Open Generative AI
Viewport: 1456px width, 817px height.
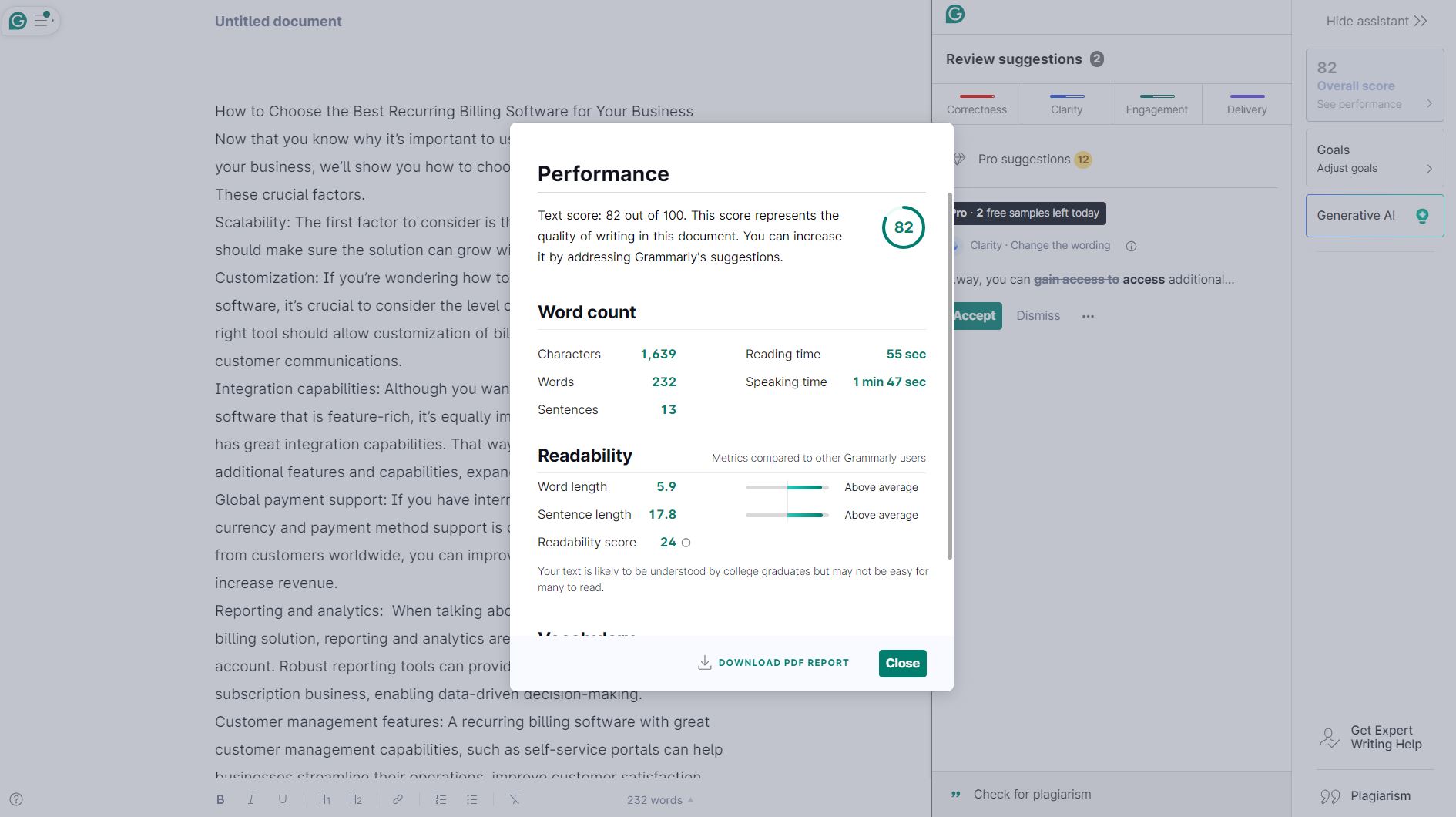pos(1374,216)
